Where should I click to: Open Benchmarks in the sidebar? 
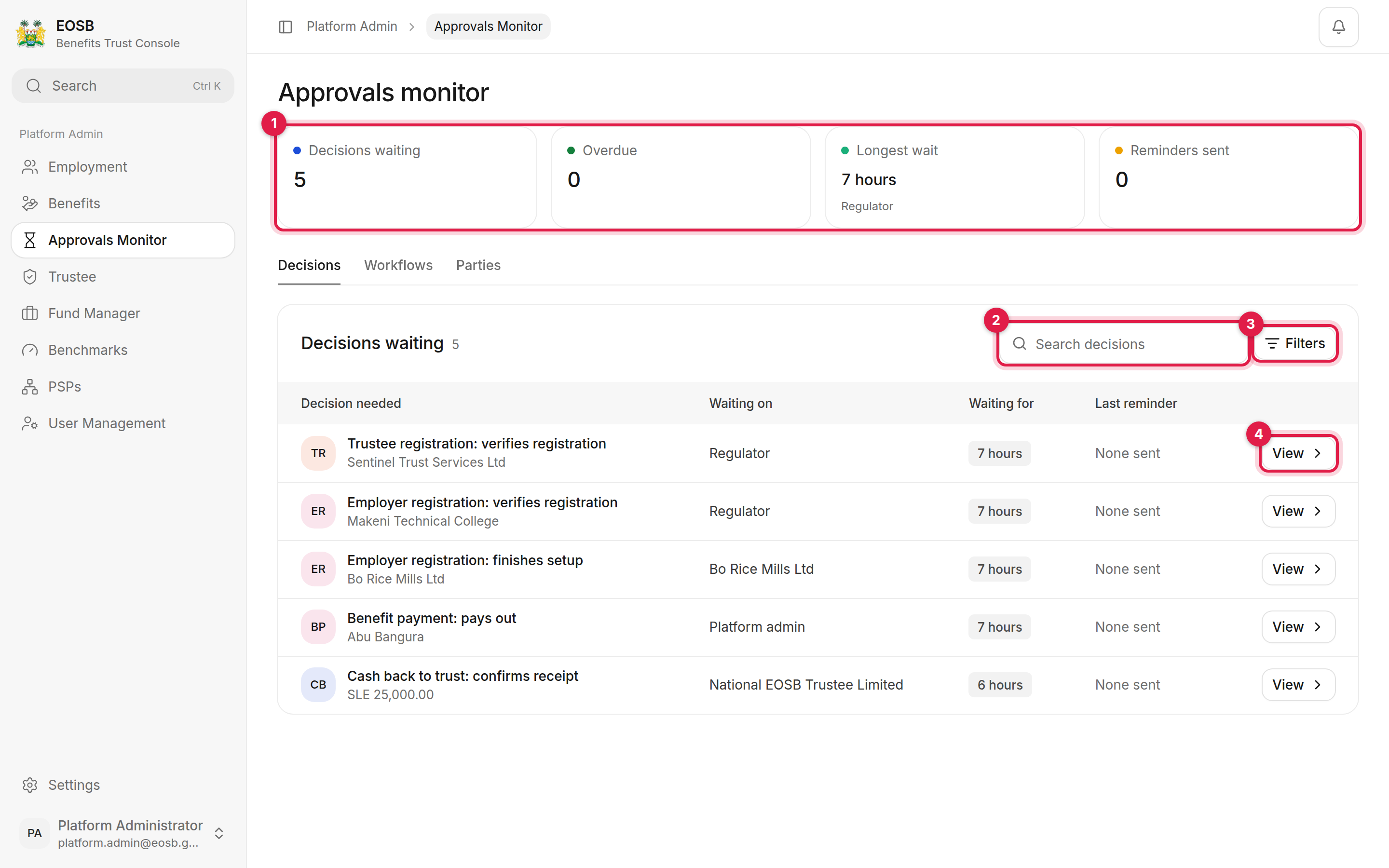tap(123, 350)
